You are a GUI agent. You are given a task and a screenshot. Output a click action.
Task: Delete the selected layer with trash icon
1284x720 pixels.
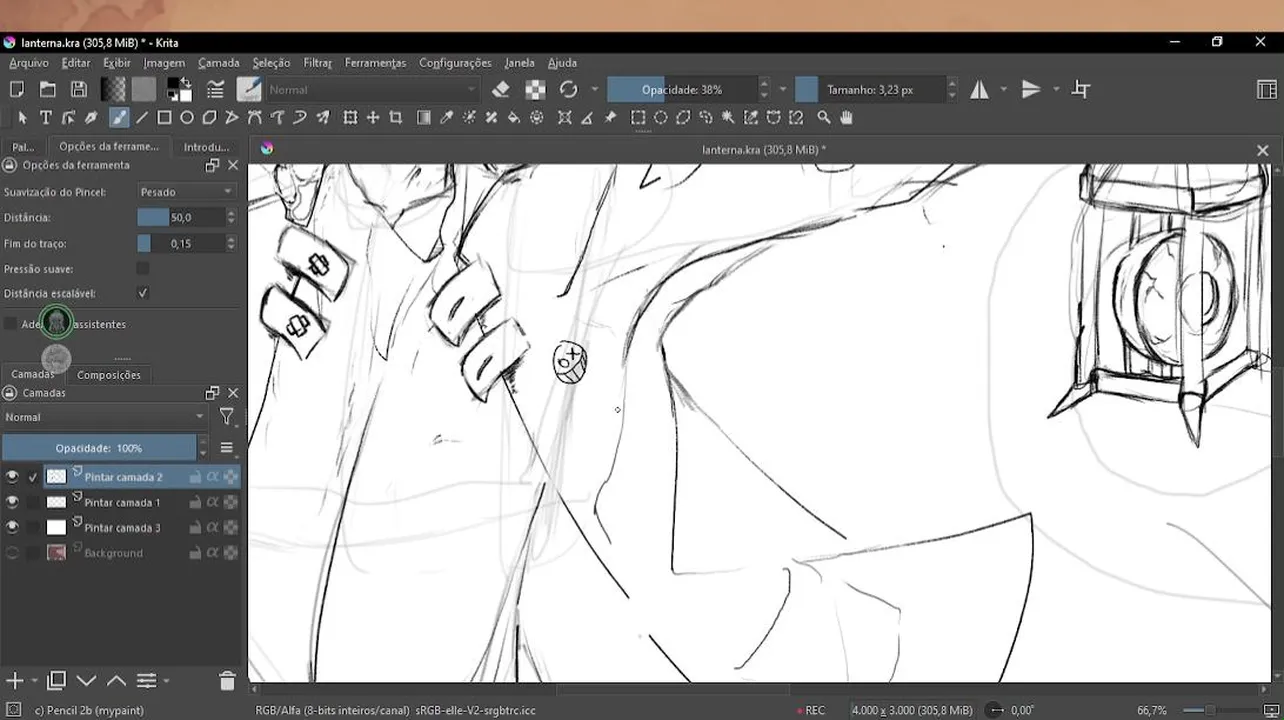pyautogui.click(x=227, y=681)
